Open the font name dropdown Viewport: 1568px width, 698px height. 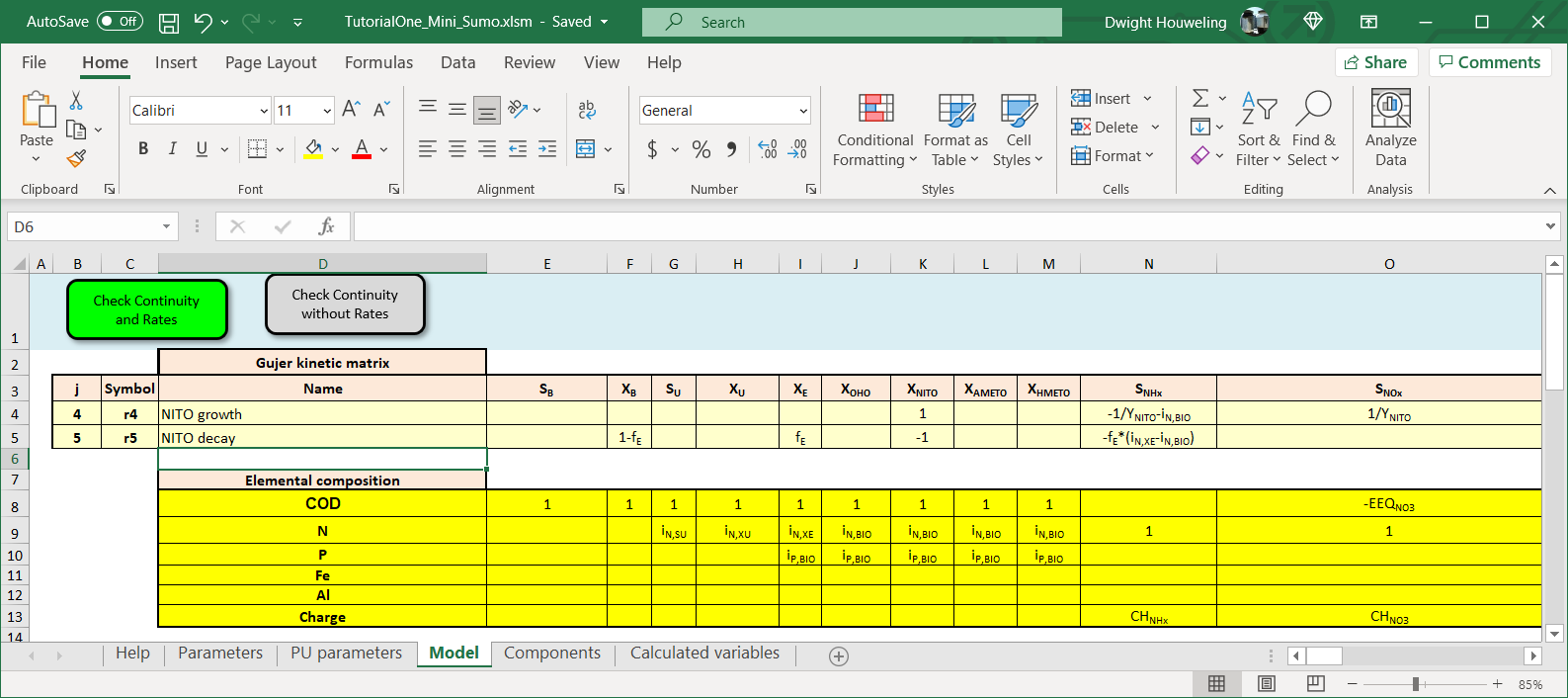click(264, 111)
